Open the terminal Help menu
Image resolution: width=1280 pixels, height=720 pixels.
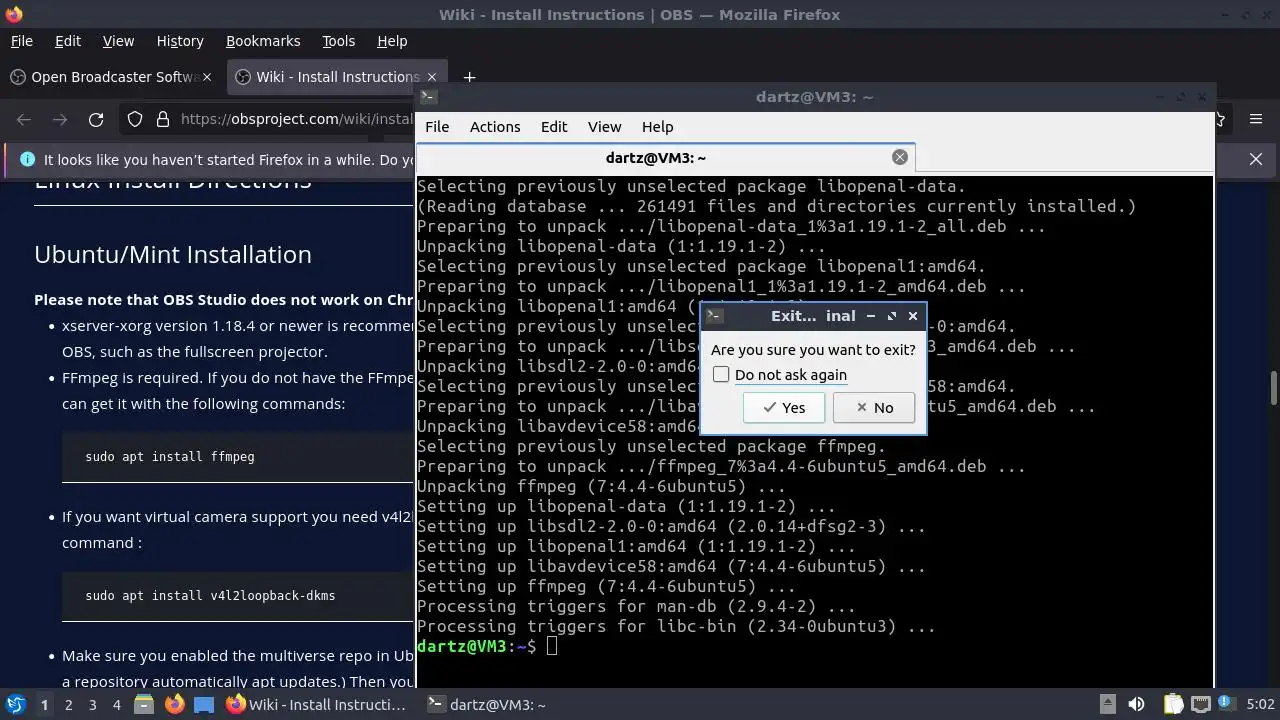point(657,127)
